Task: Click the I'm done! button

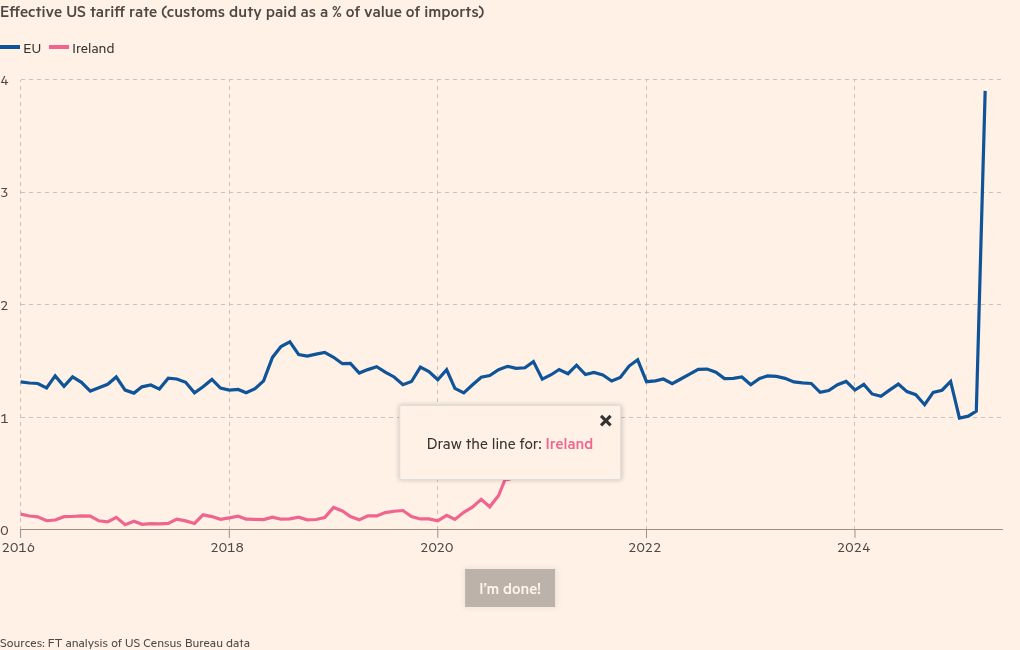Action: (x=509, y=588)
